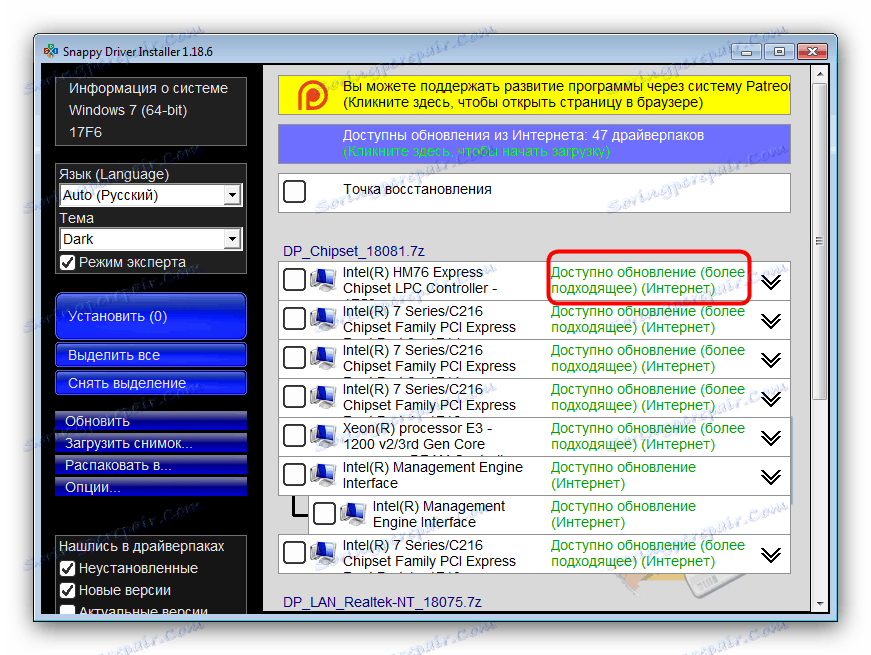Click device icon on indented Management Engine entry
871x655 pixels.
(x=351, y=513)
